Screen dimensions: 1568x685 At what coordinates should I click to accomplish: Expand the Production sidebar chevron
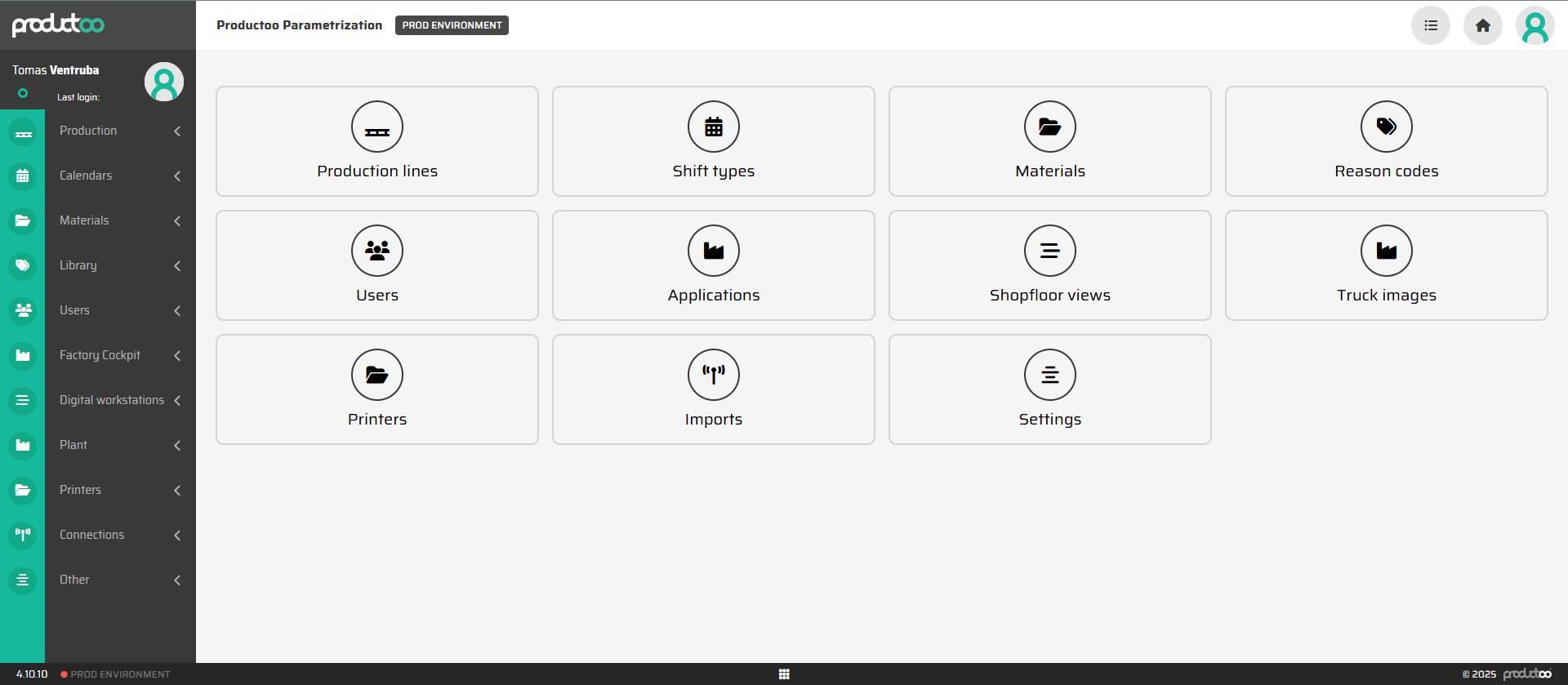pyautogui.click(x=177, y=131)
